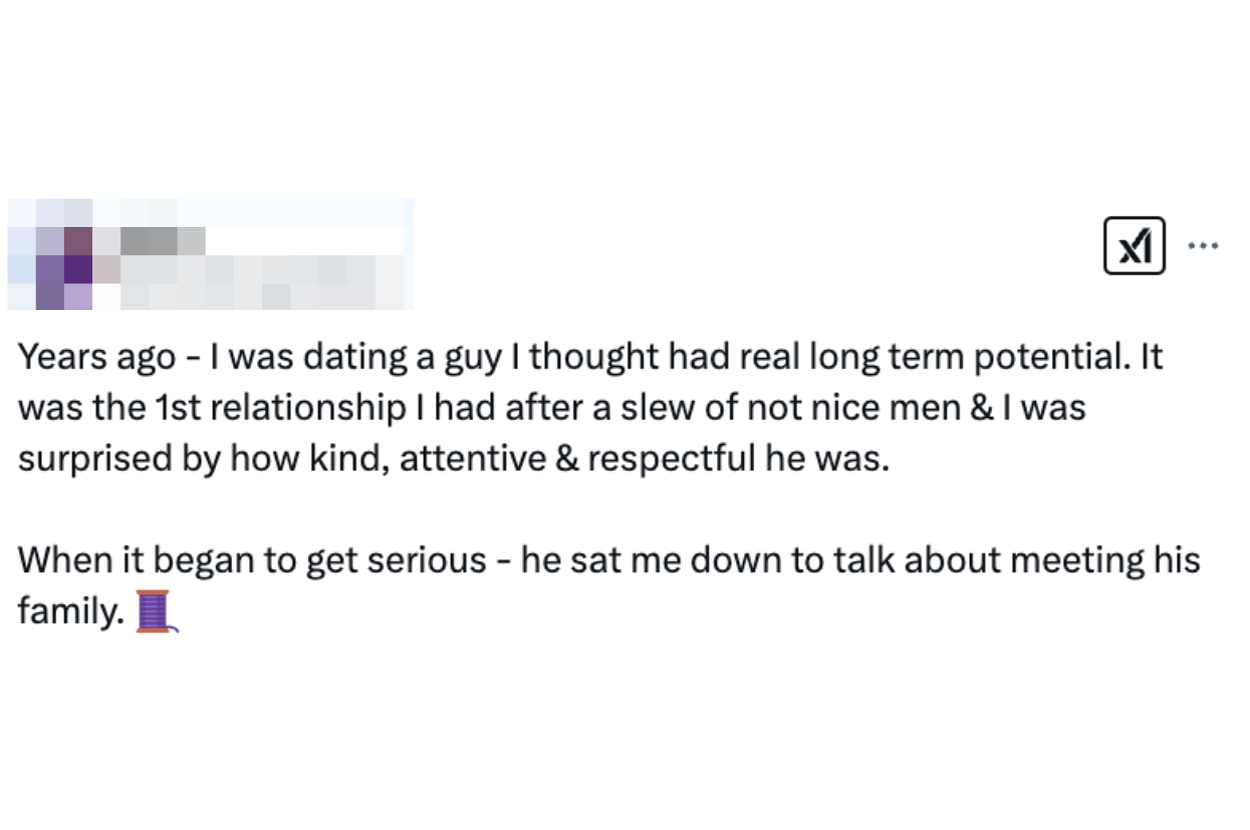Click the words "Years ago"
Screen dimensions: 1250x830
96,358
